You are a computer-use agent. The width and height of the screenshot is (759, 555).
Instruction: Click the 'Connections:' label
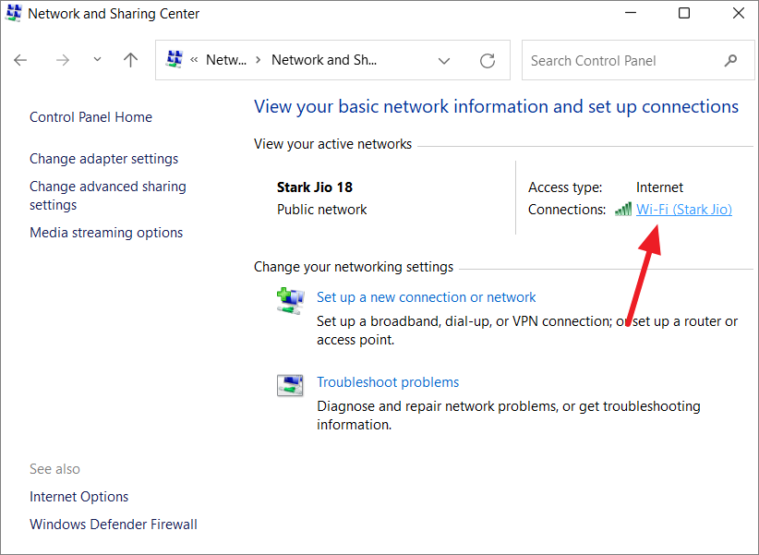point(567,210)
